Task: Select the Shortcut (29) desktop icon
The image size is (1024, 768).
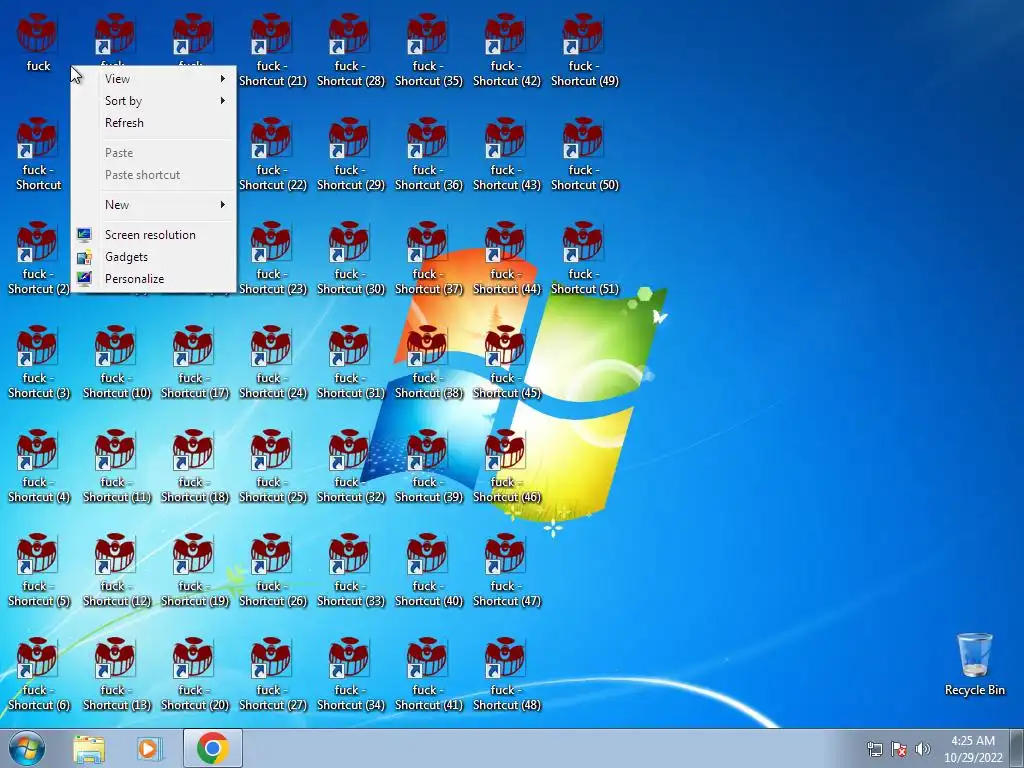Action: coord(351,155)
